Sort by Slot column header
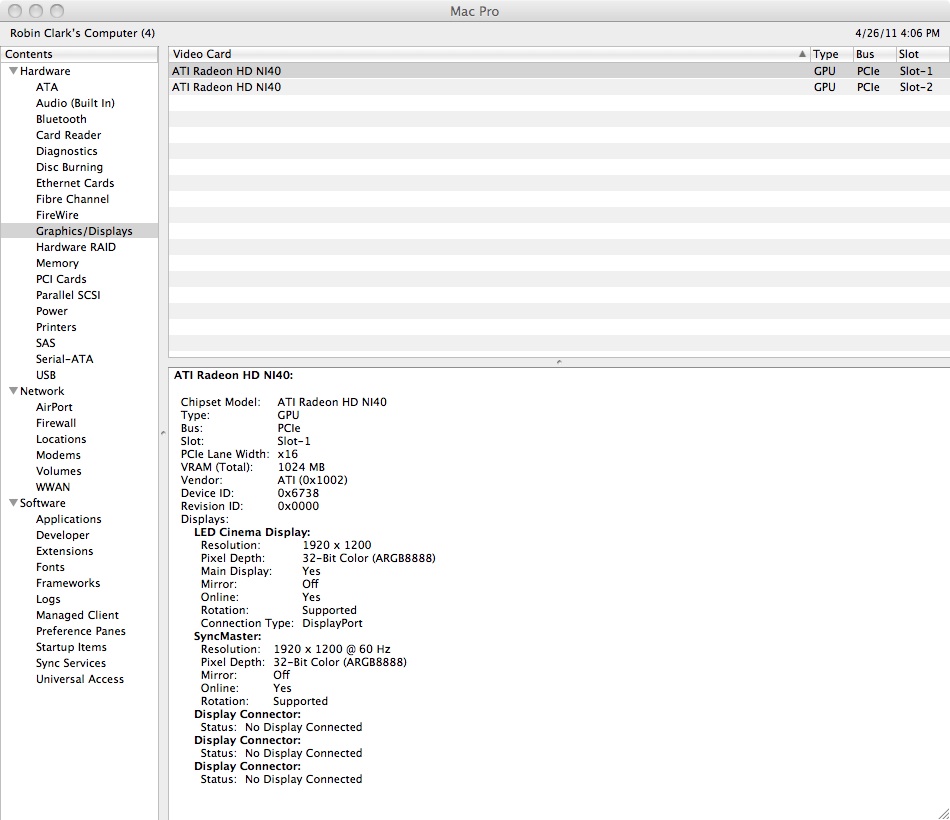The height and width of the screenshot is (820, 950). click(923, 54)
